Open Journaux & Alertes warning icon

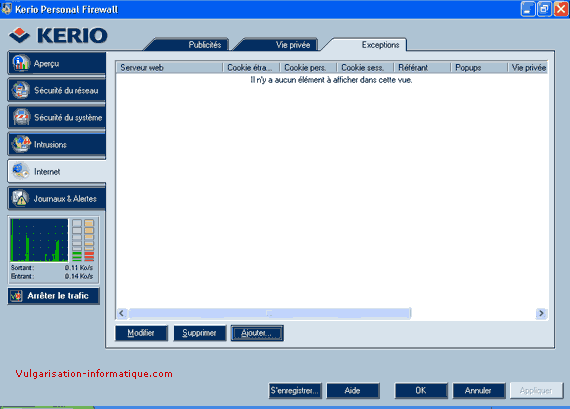21,199
